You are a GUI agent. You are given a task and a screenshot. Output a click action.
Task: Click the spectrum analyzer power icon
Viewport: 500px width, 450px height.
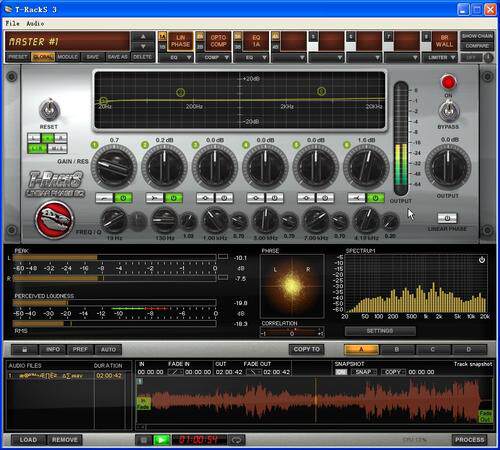pos(482,260)
